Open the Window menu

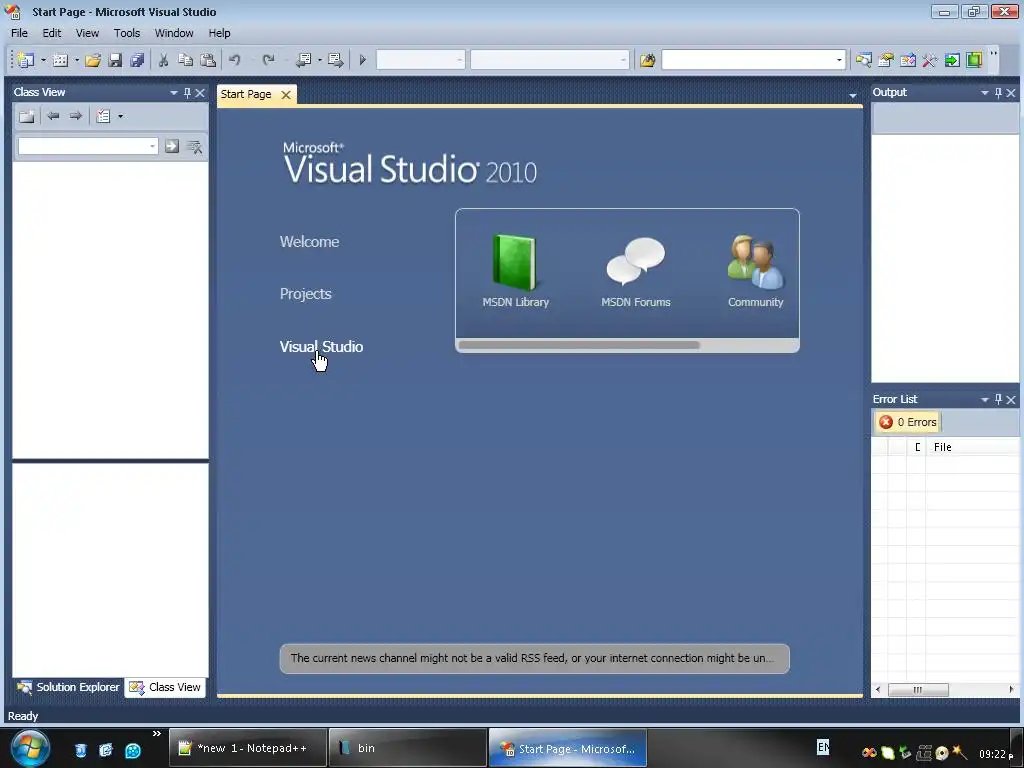(174, 33)
